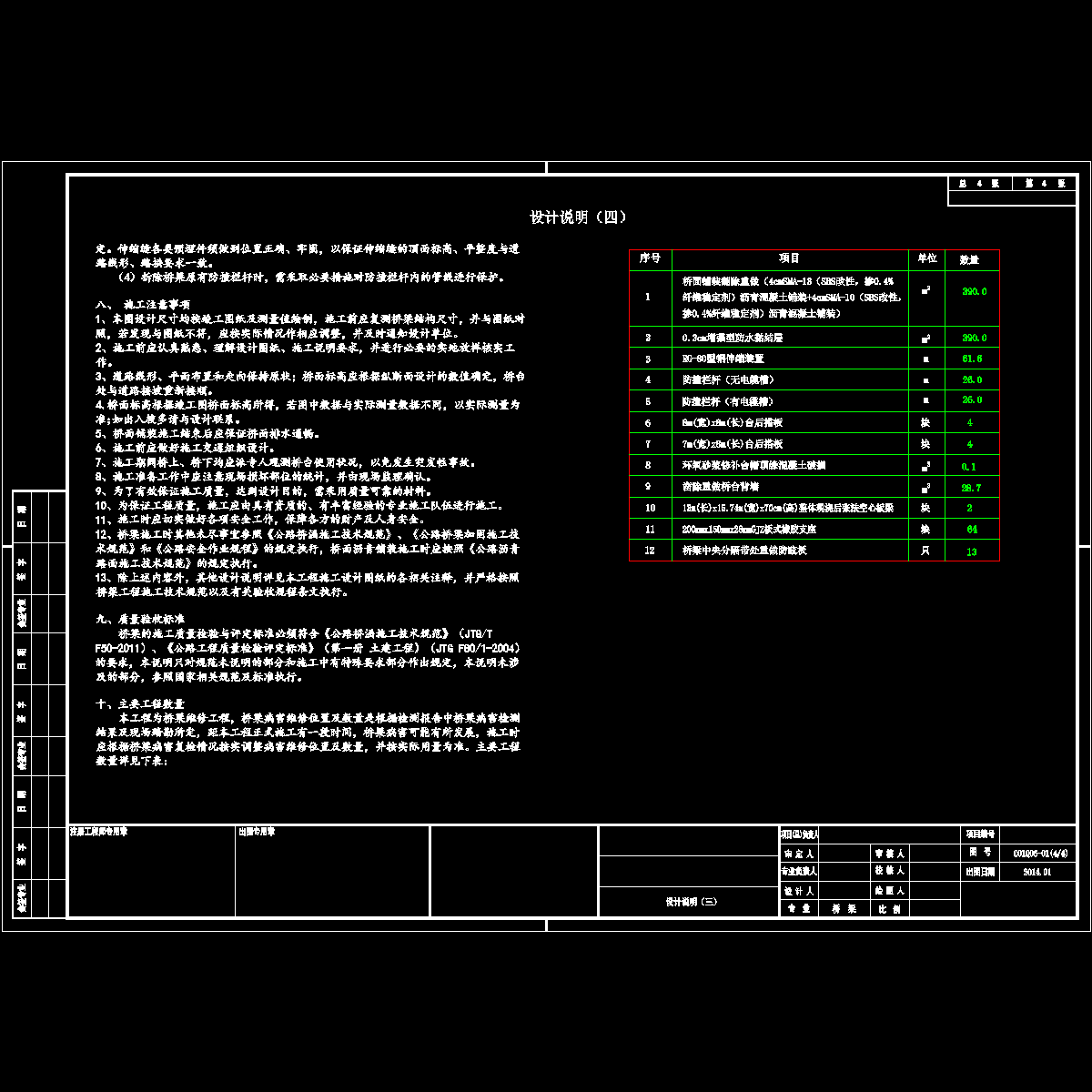Select quantity 0.1 in row 8
Viewport: 1092px width, 1092px height.
pos(969,466)
